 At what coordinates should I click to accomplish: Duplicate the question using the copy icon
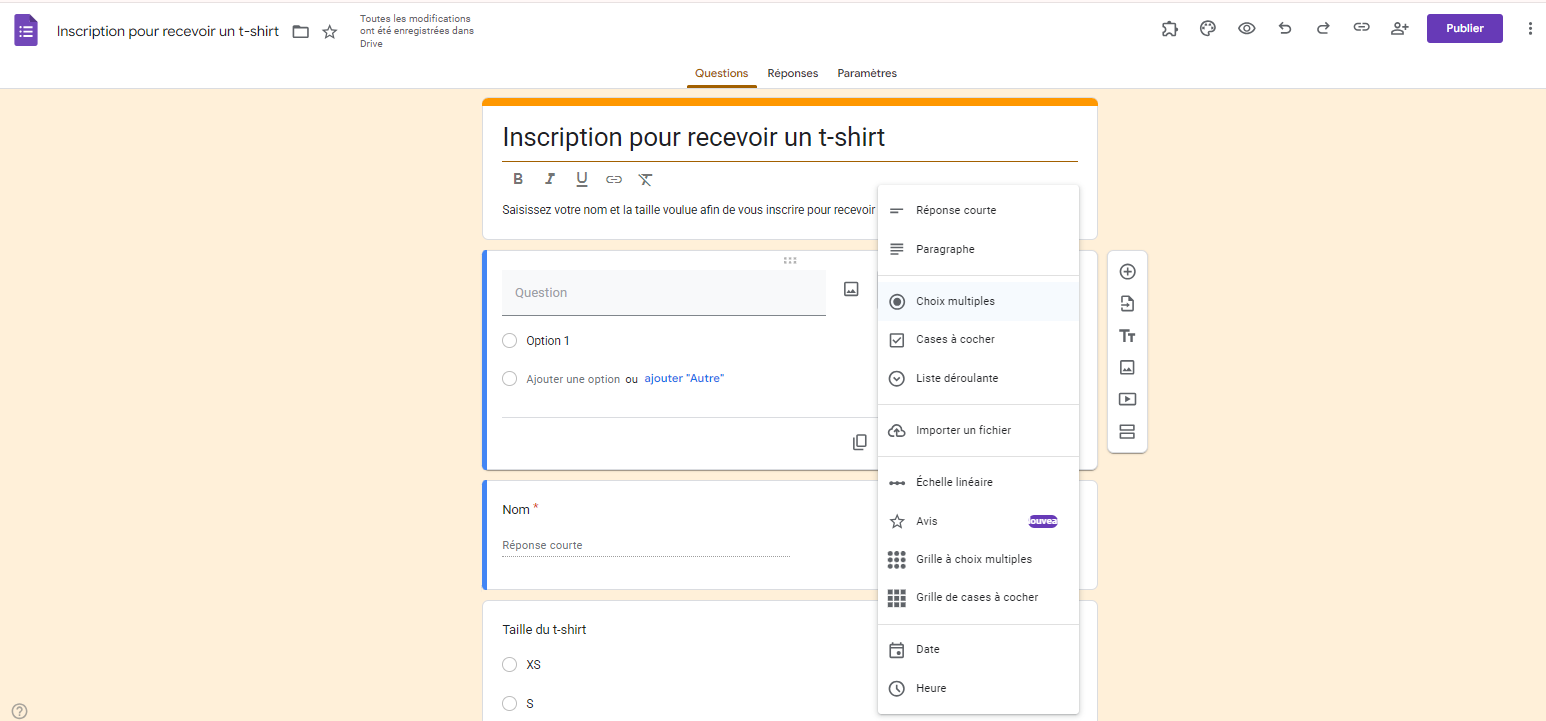coord(860,441)
